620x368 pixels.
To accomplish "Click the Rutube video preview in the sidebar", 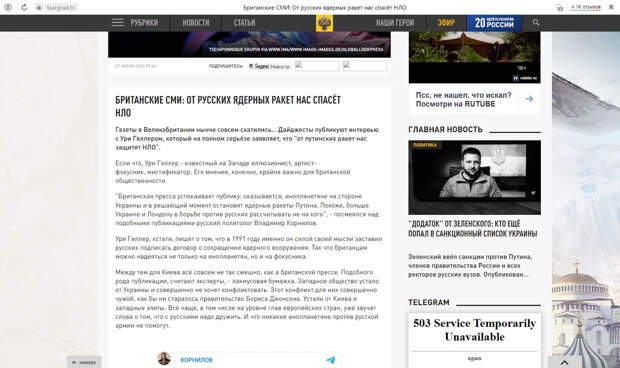I will pyautogui.click(x=474, y=58).
